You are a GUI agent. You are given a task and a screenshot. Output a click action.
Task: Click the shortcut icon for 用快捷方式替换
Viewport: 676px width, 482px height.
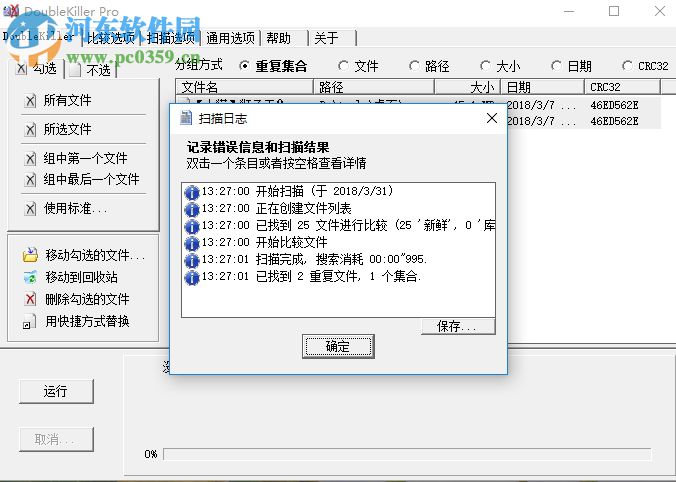click(x=28, y=322)
